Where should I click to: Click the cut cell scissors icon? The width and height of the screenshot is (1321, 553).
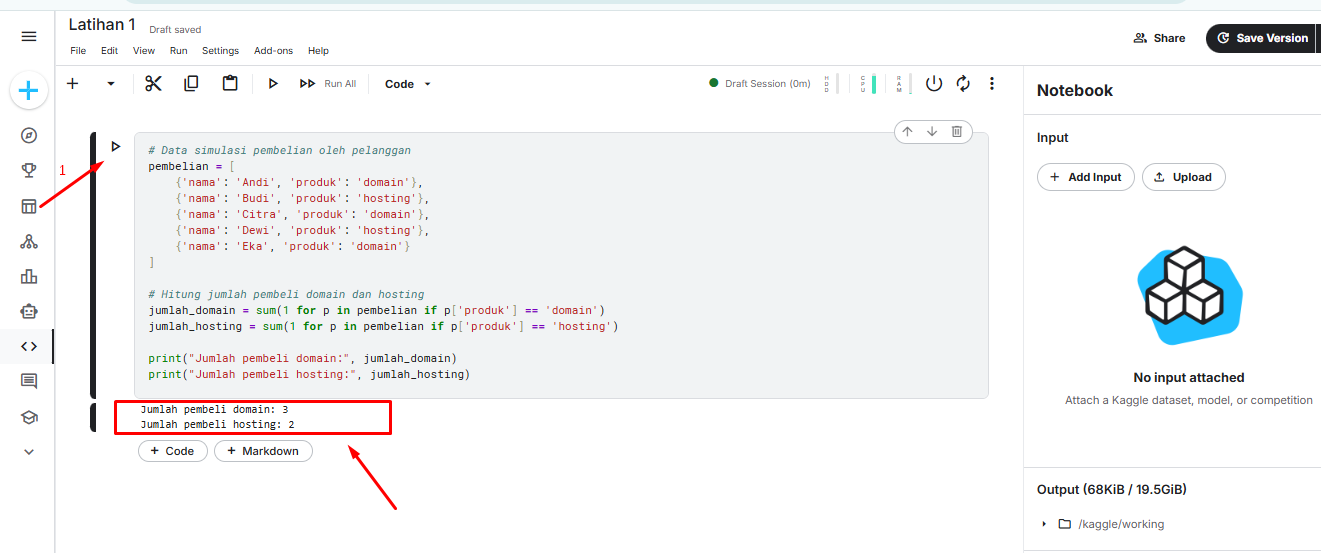coord(153,84)
